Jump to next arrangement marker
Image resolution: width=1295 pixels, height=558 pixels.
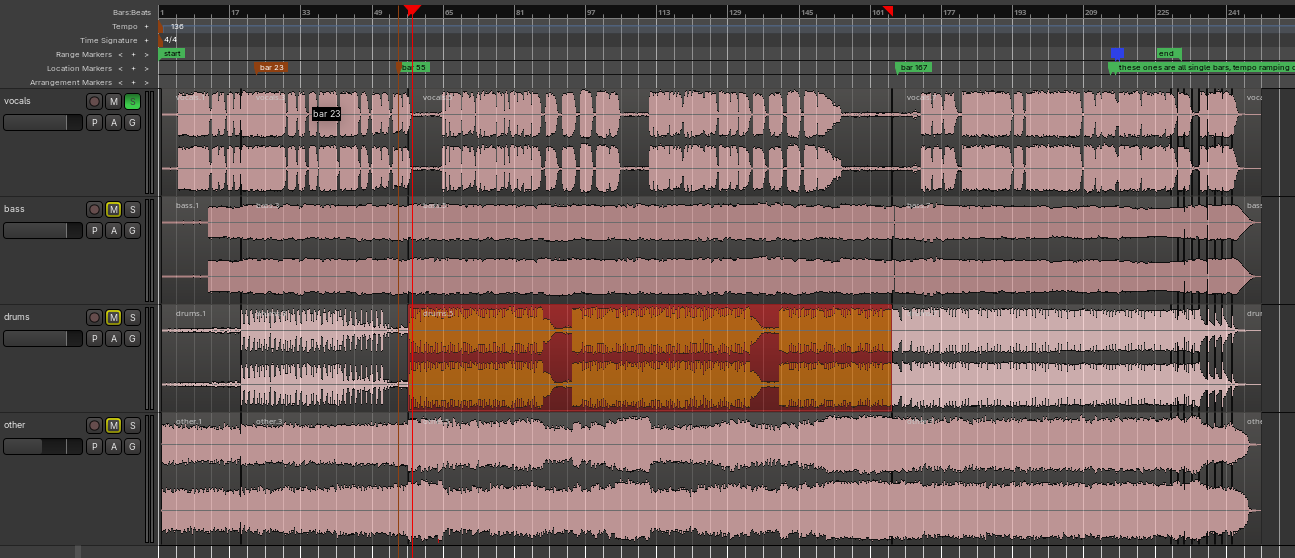point(146,82)
